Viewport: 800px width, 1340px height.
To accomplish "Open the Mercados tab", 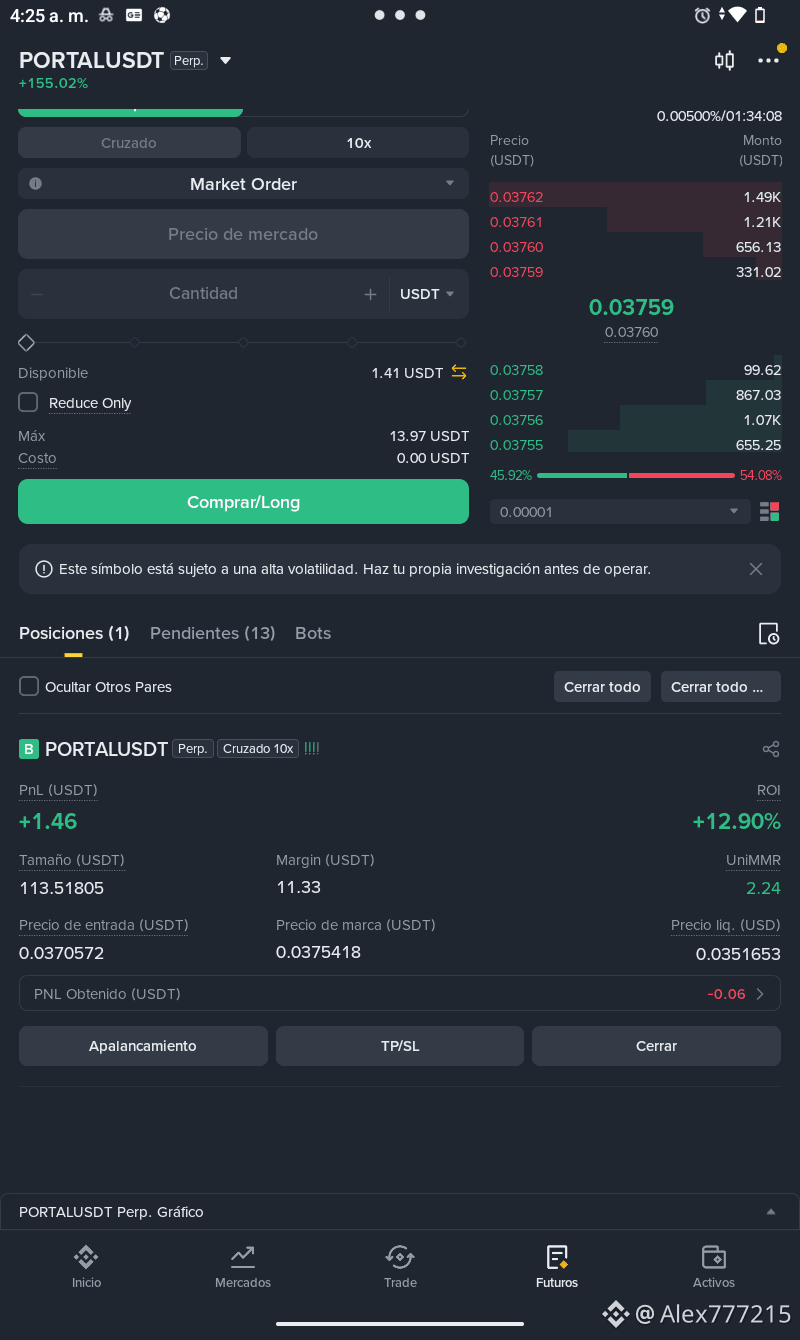I will pos(243,1267).
